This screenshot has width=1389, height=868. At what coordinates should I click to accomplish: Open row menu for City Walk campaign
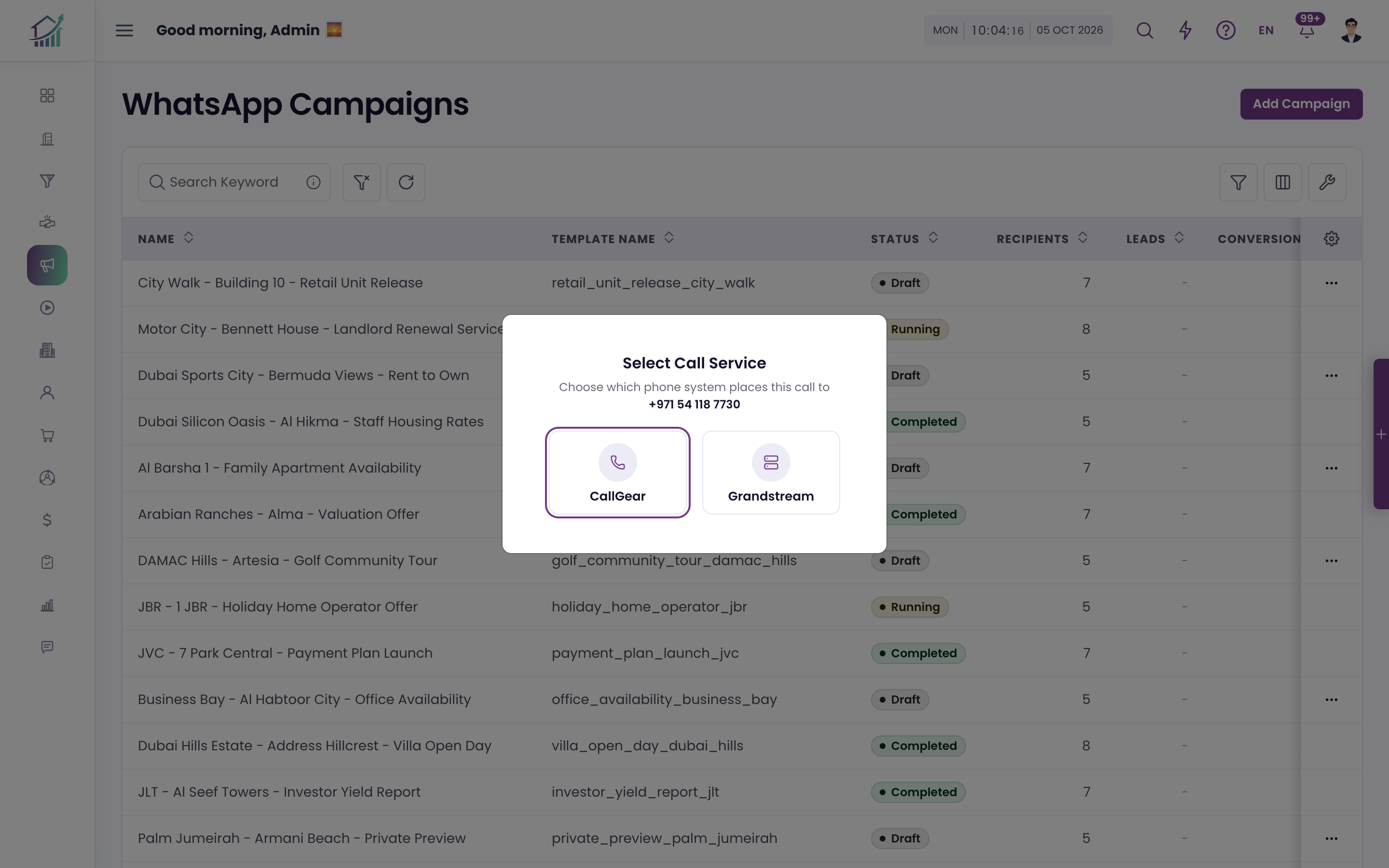pyautogui.click(x=1332, y=283)
